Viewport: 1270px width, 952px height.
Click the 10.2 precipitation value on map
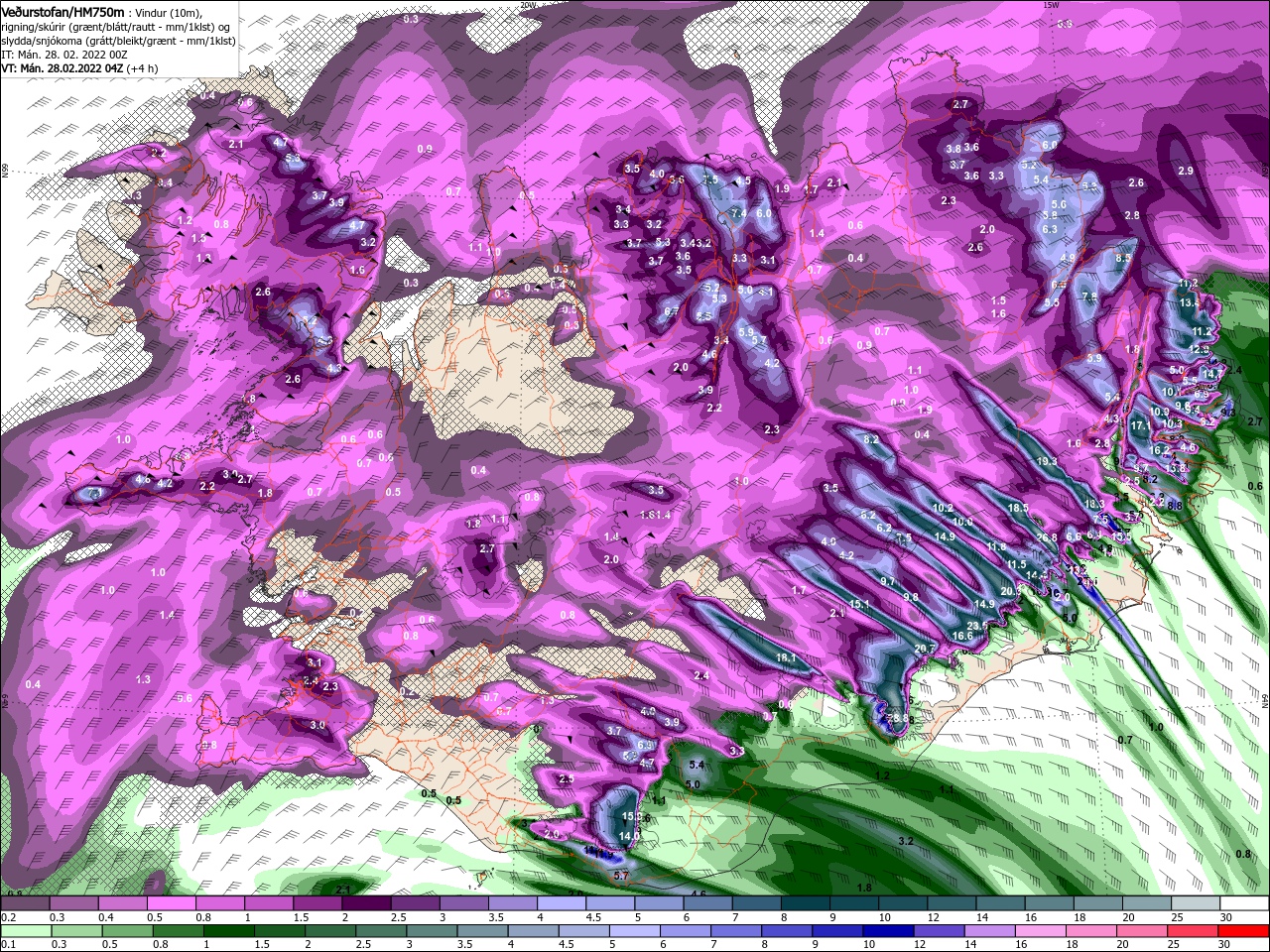pyautogui.click(x=943, y=508)
